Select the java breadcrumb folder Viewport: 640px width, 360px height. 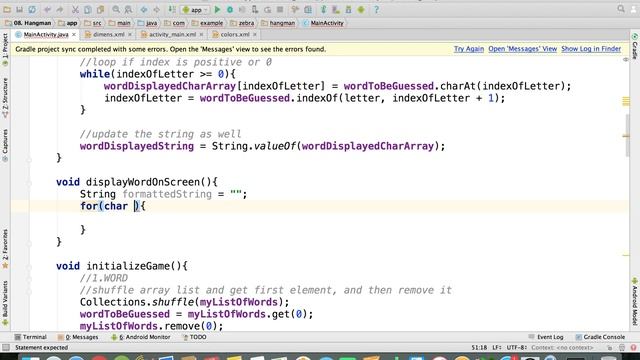click(147, 23)
